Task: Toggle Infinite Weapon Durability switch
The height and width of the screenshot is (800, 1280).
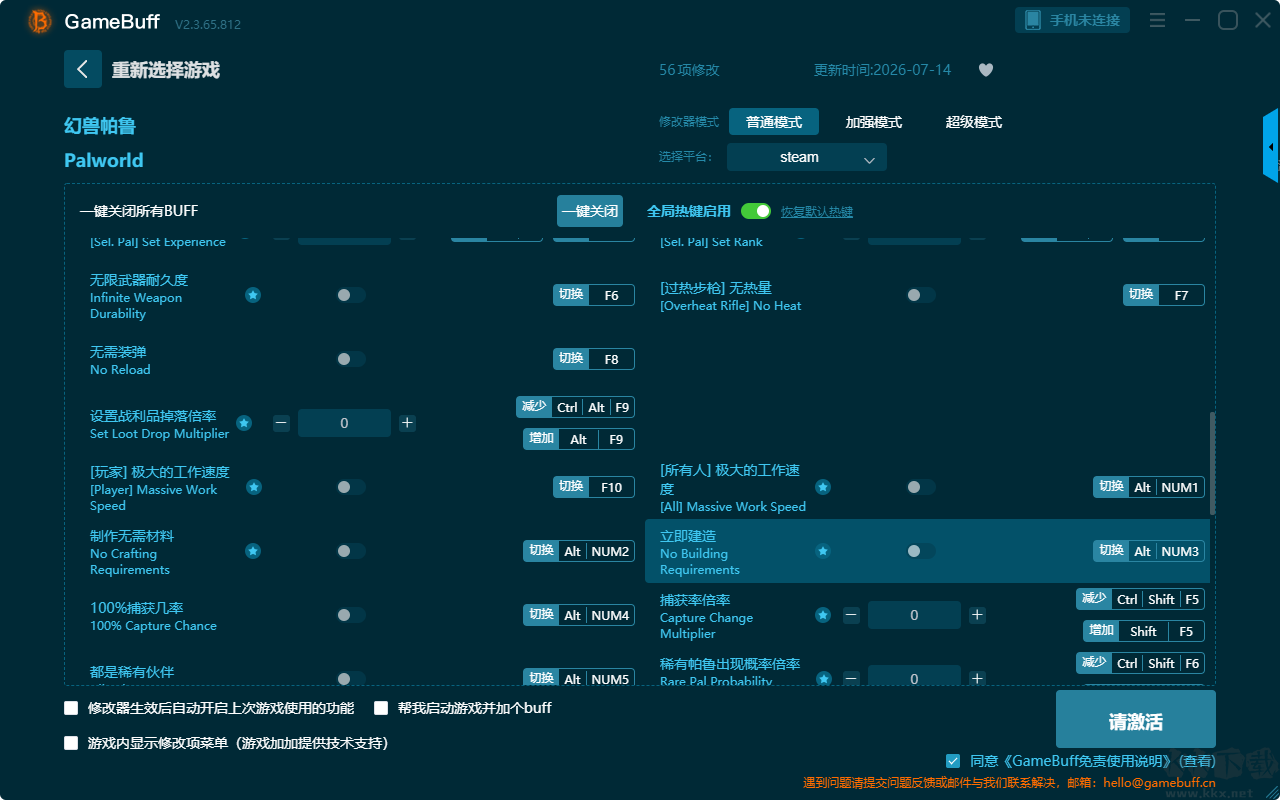Action: 351,295
